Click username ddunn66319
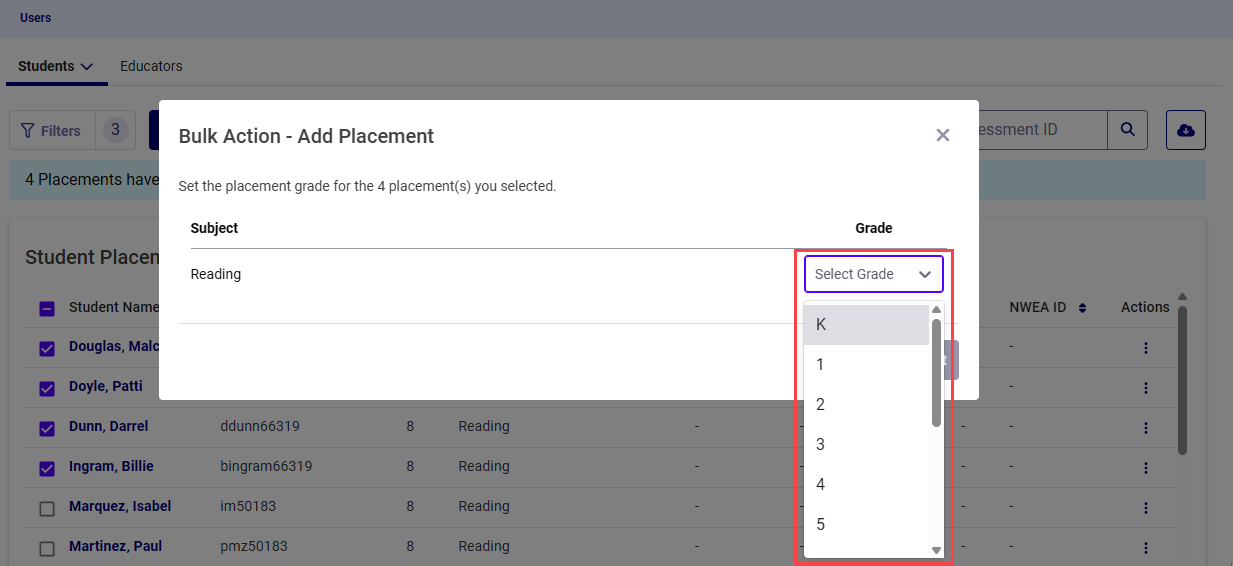1233x566 pixels. pyautogui.click(x=260, y=426)
